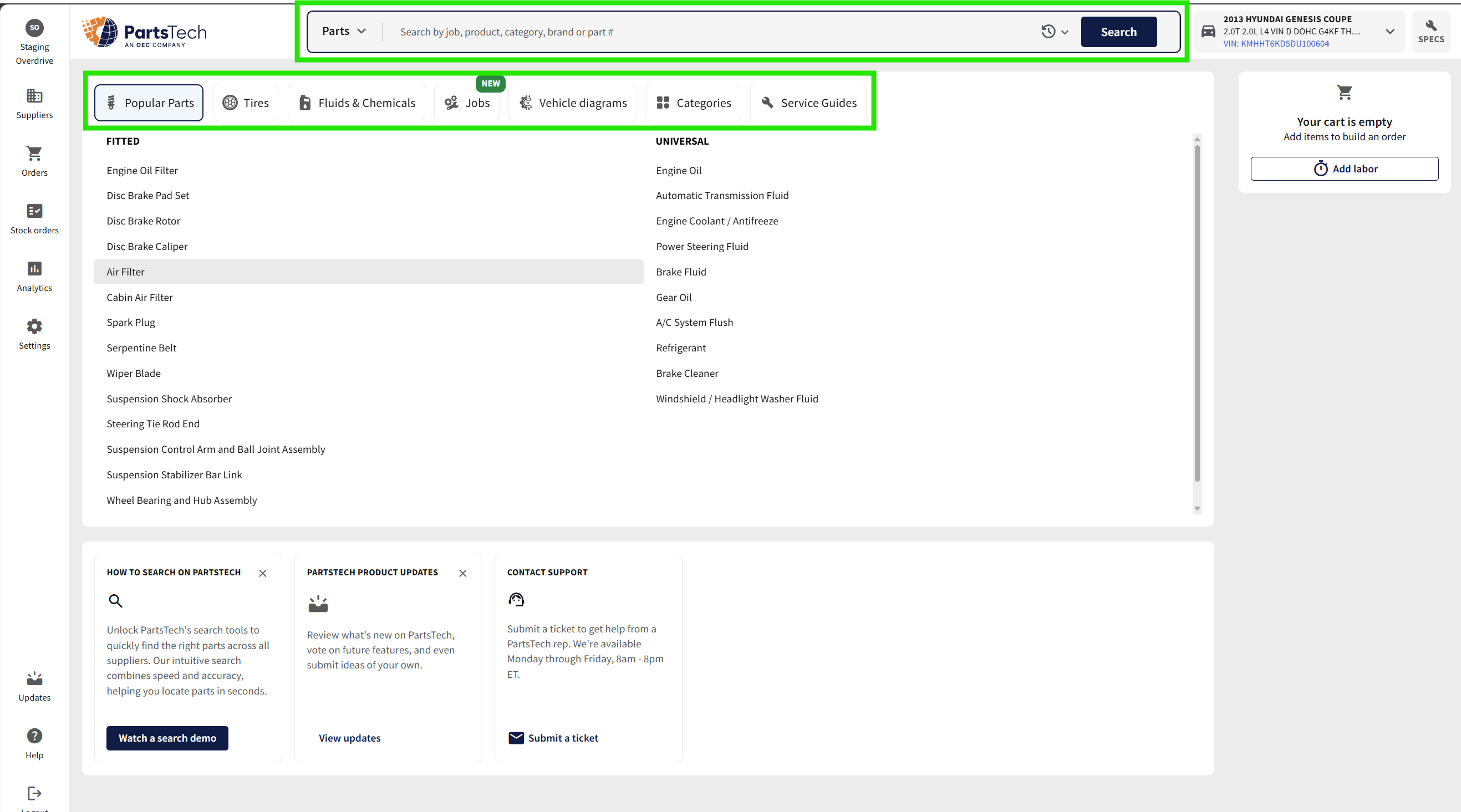Close the PartsTech Product Updates card
Image resolution: width=1461 pixels, height=812 pixels.
pyautogui.click(x=463, y=573)
